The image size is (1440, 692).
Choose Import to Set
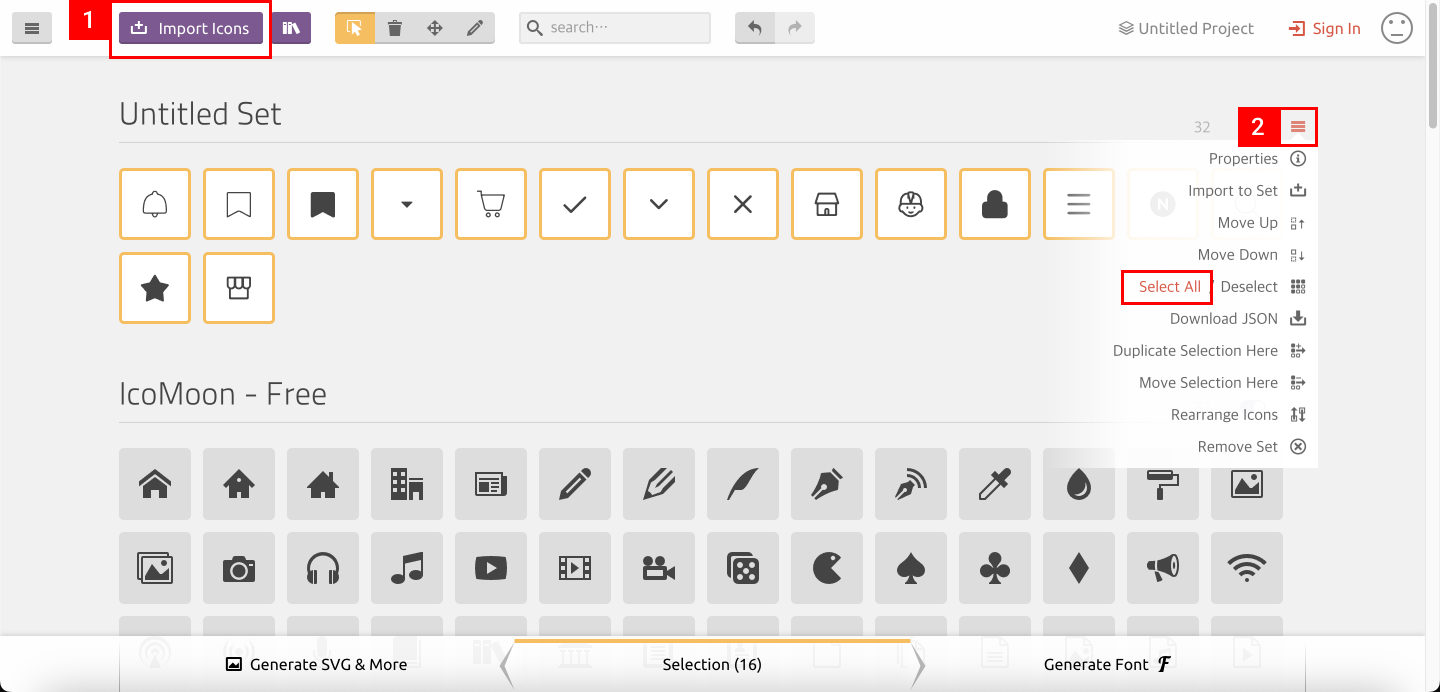[1247, 191]
